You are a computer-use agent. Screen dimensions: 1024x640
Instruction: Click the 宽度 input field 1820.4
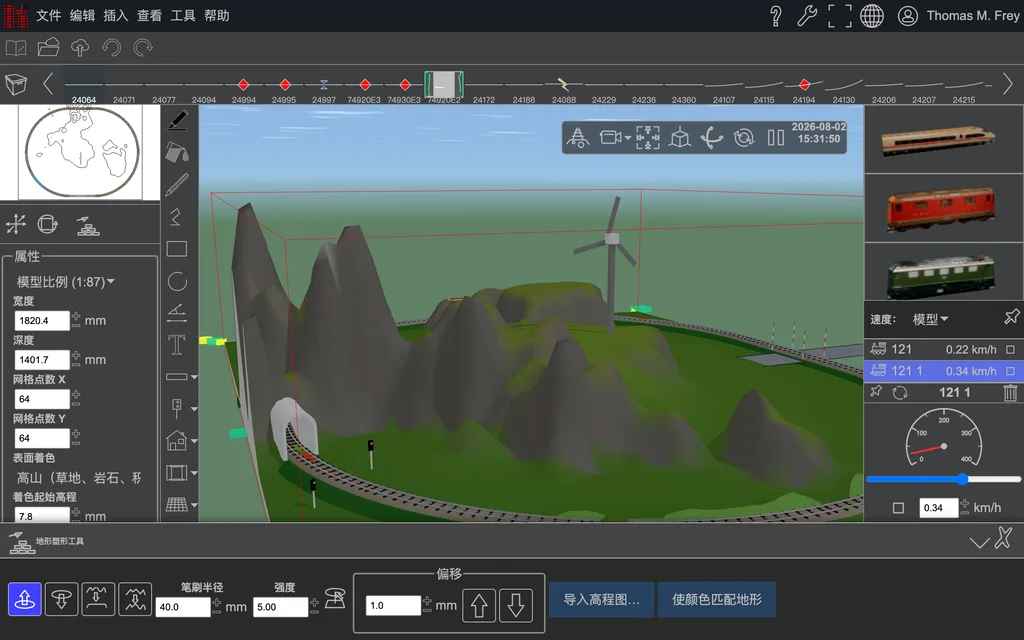(42, 321)
